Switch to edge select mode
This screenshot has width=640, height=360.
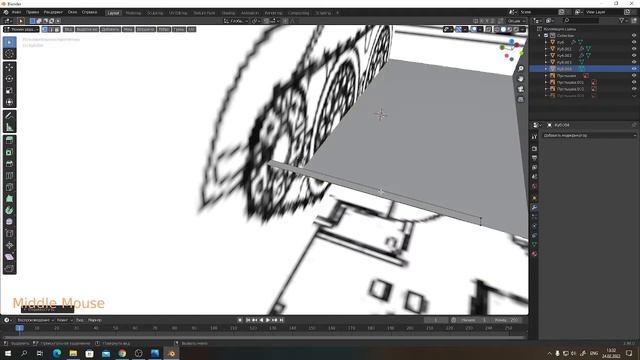[51, 29]
